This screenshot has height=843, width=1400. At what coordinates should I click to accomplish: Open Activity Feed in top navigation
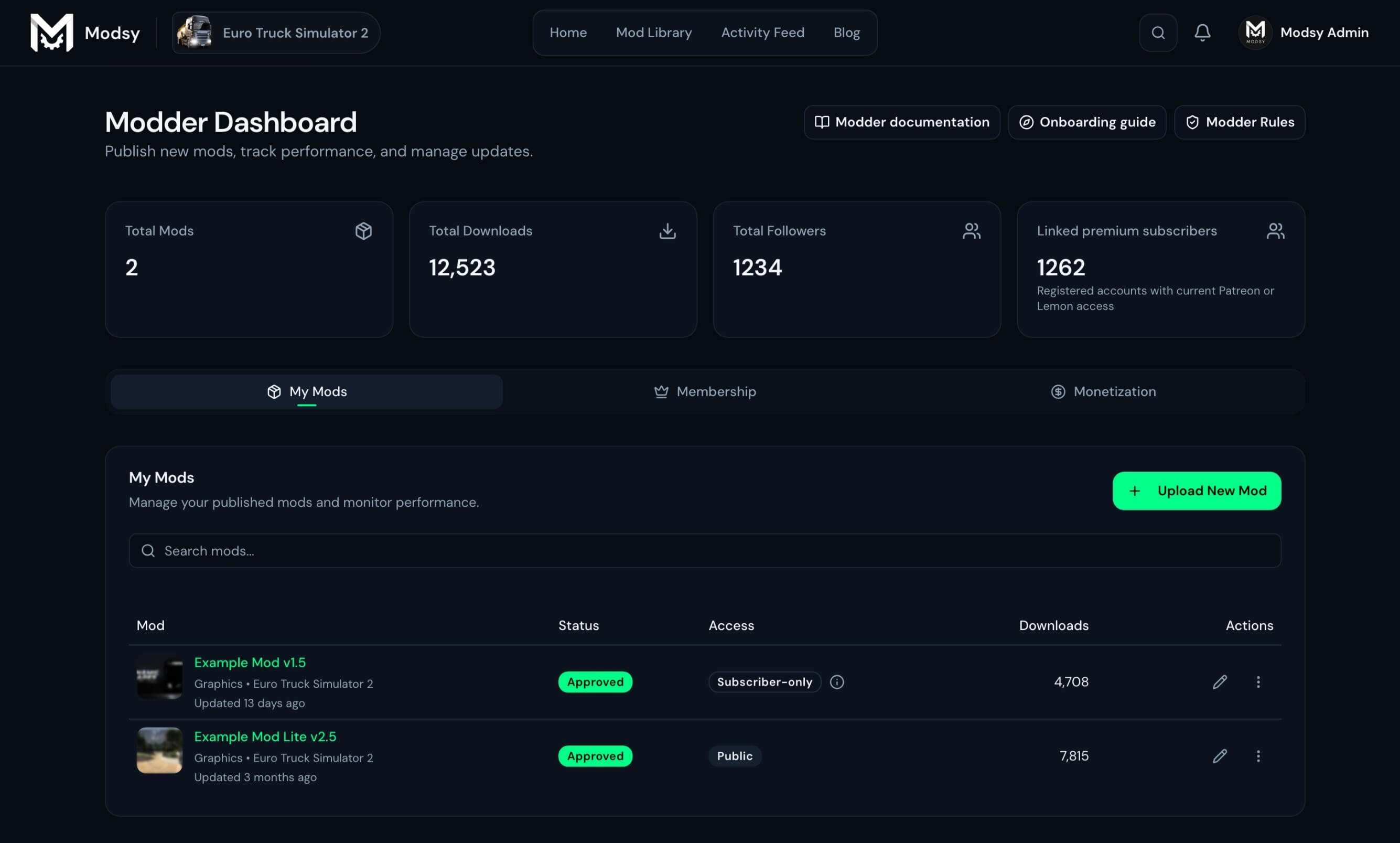tap(762, 33)
